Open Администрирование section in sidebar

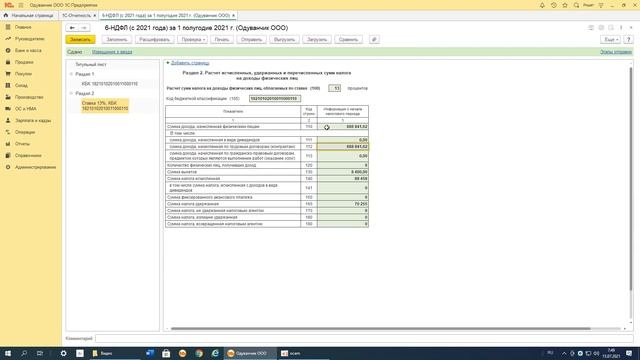click(36, 167)
